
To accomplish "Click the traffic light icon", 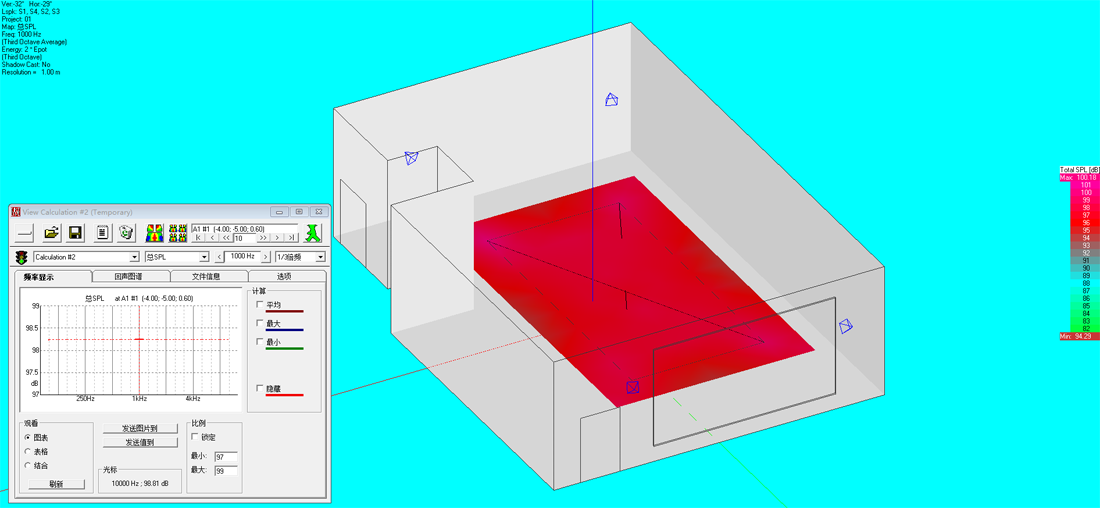I will tap(21, 257).
